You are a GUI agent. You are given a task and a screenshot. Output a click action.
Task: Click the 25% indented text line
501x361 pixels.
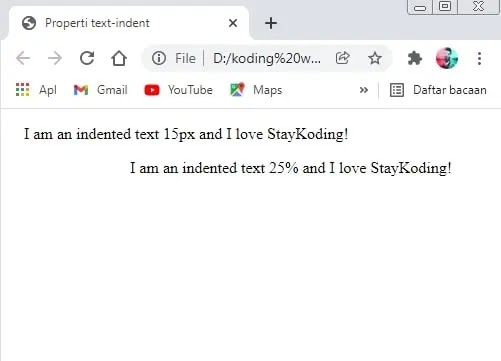click(290, 168)
